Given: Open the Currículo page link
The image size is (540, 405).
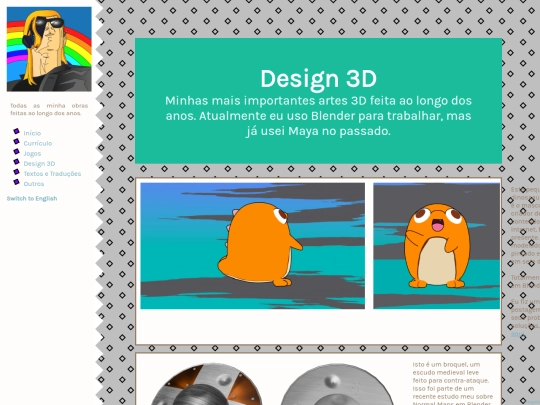Looking at the screenshot, I should coord(38,143).
